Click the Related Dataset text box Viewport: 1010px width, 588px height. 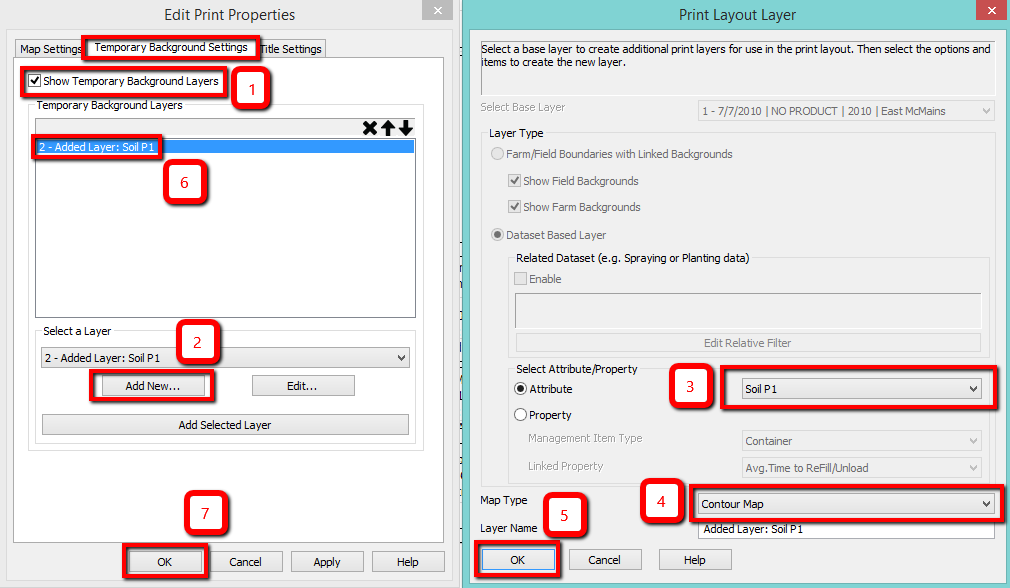[748, 310]
